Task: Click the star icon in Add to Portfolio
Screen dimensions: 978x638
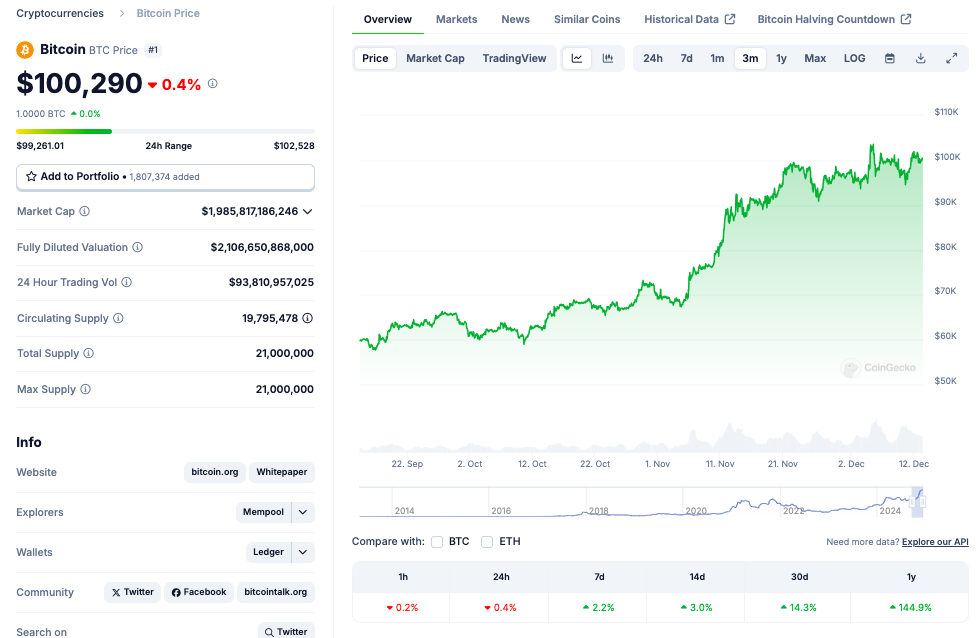Action: point(31,176)
